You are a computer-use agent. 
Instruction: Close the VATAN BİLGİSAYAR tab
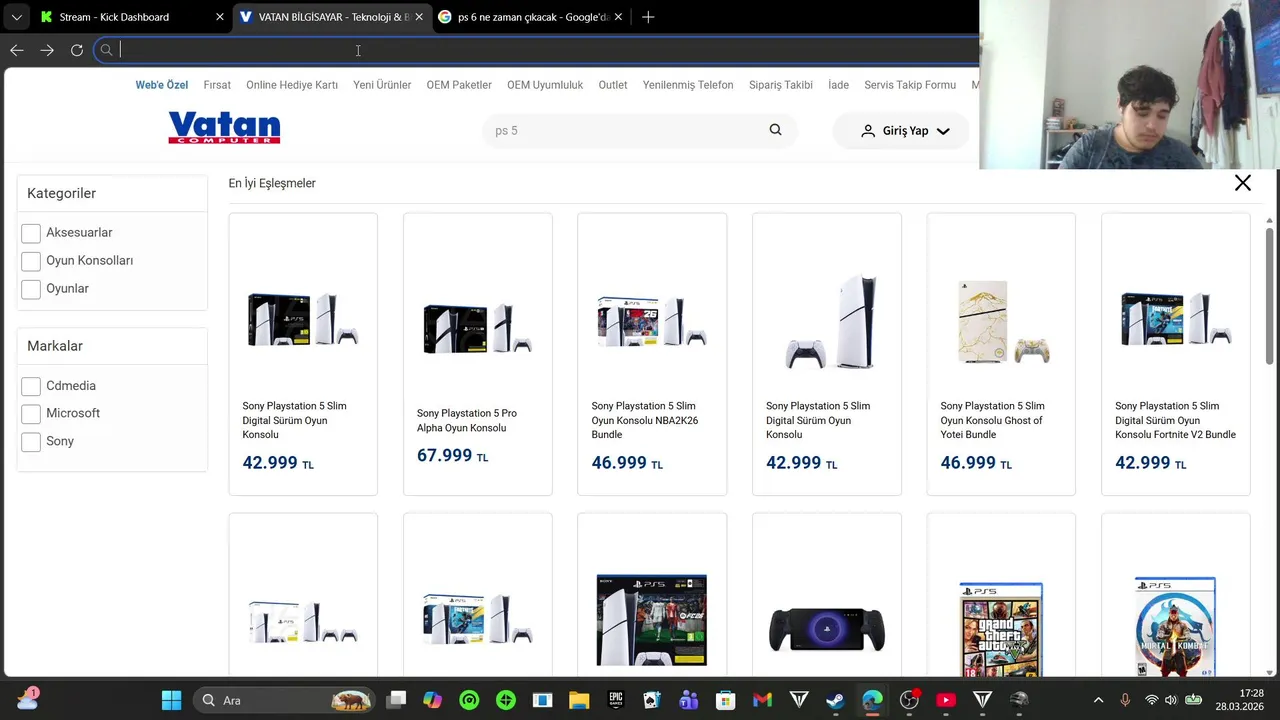419,17
